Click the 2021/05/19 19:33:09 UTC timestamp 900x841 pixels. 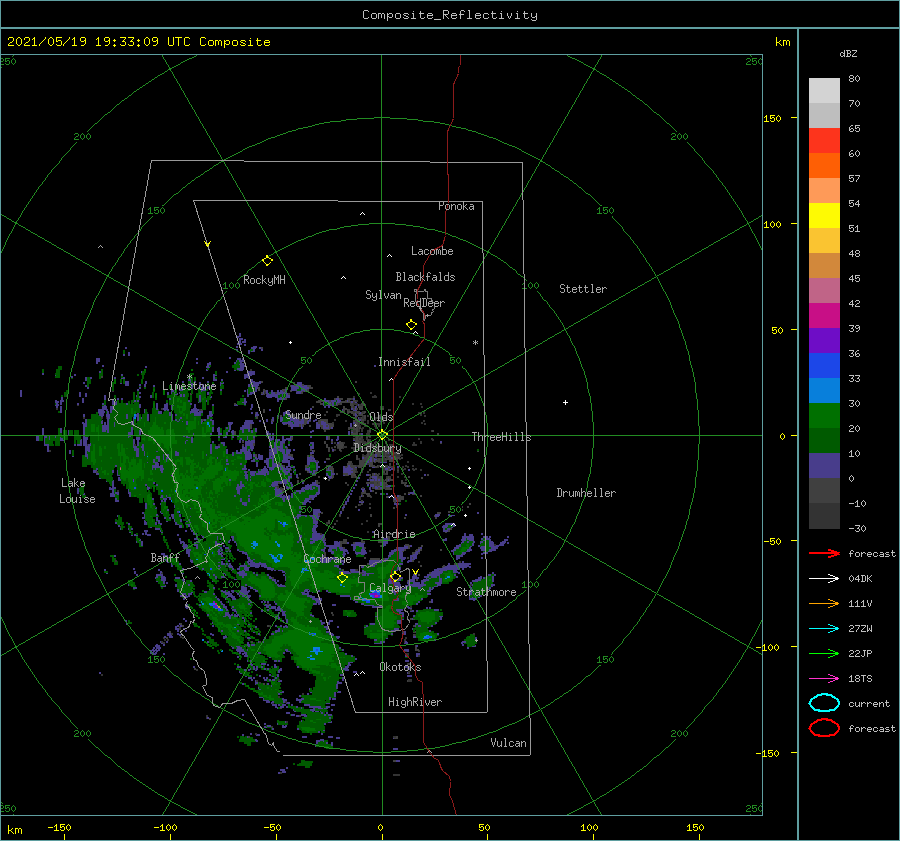[99, 42]
